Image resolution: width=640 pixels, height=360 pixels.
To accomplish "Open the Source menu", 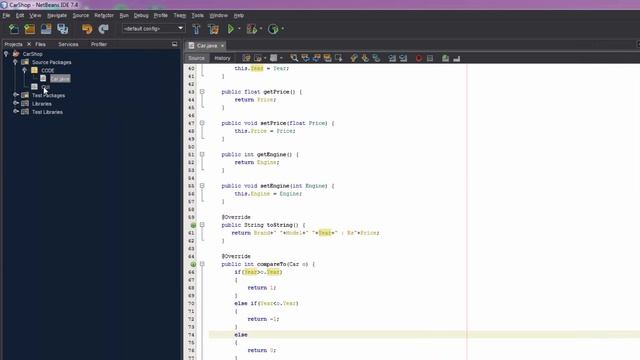I will tap(80, 16).
